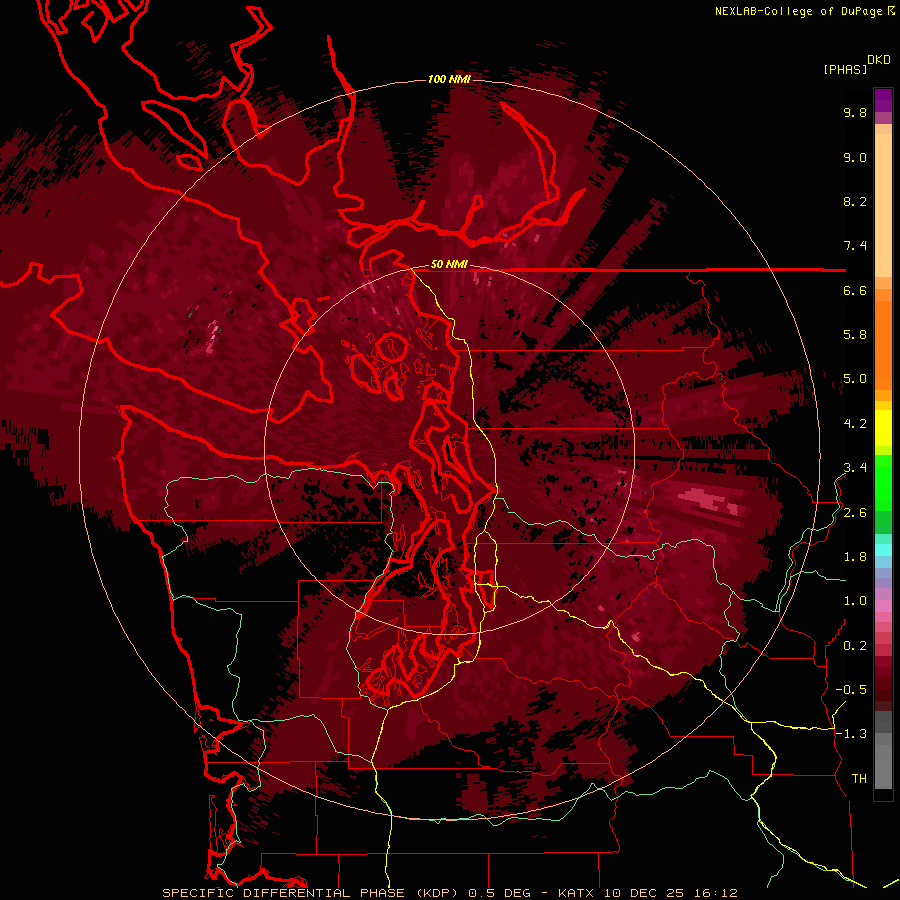The height and width of the screenshot is (900, 900).
Task: Click the 8.2 legend value
Action: (x=855, y=201)
